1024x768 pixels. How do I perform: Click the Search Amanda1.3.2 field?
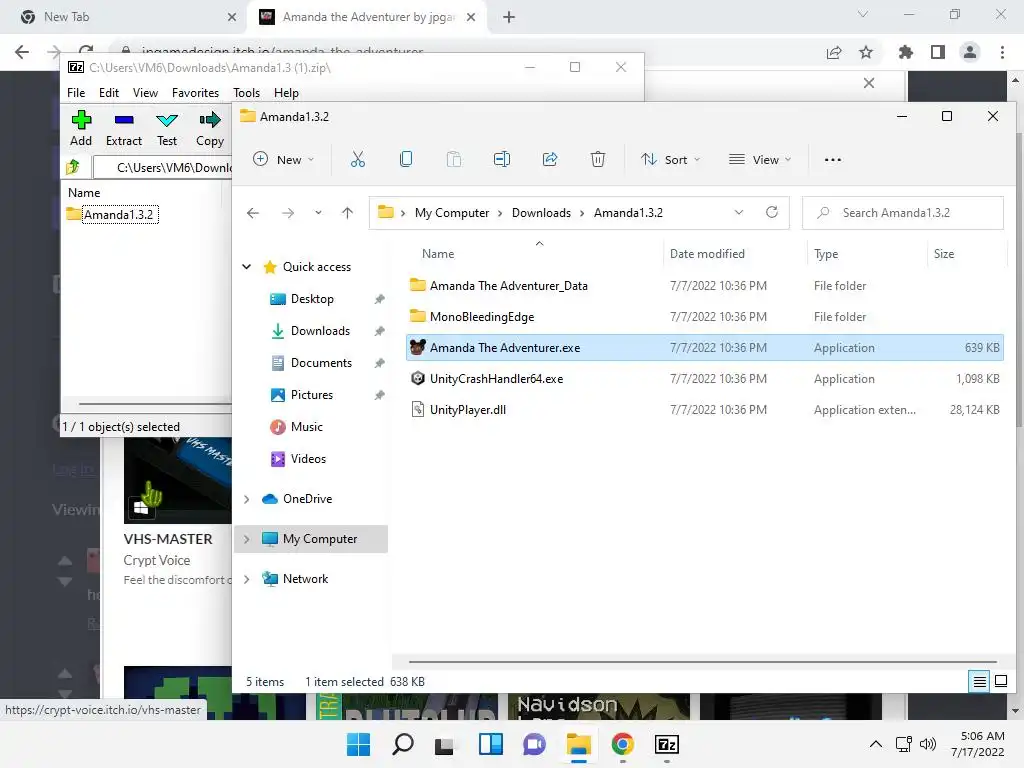coord(903,213)
